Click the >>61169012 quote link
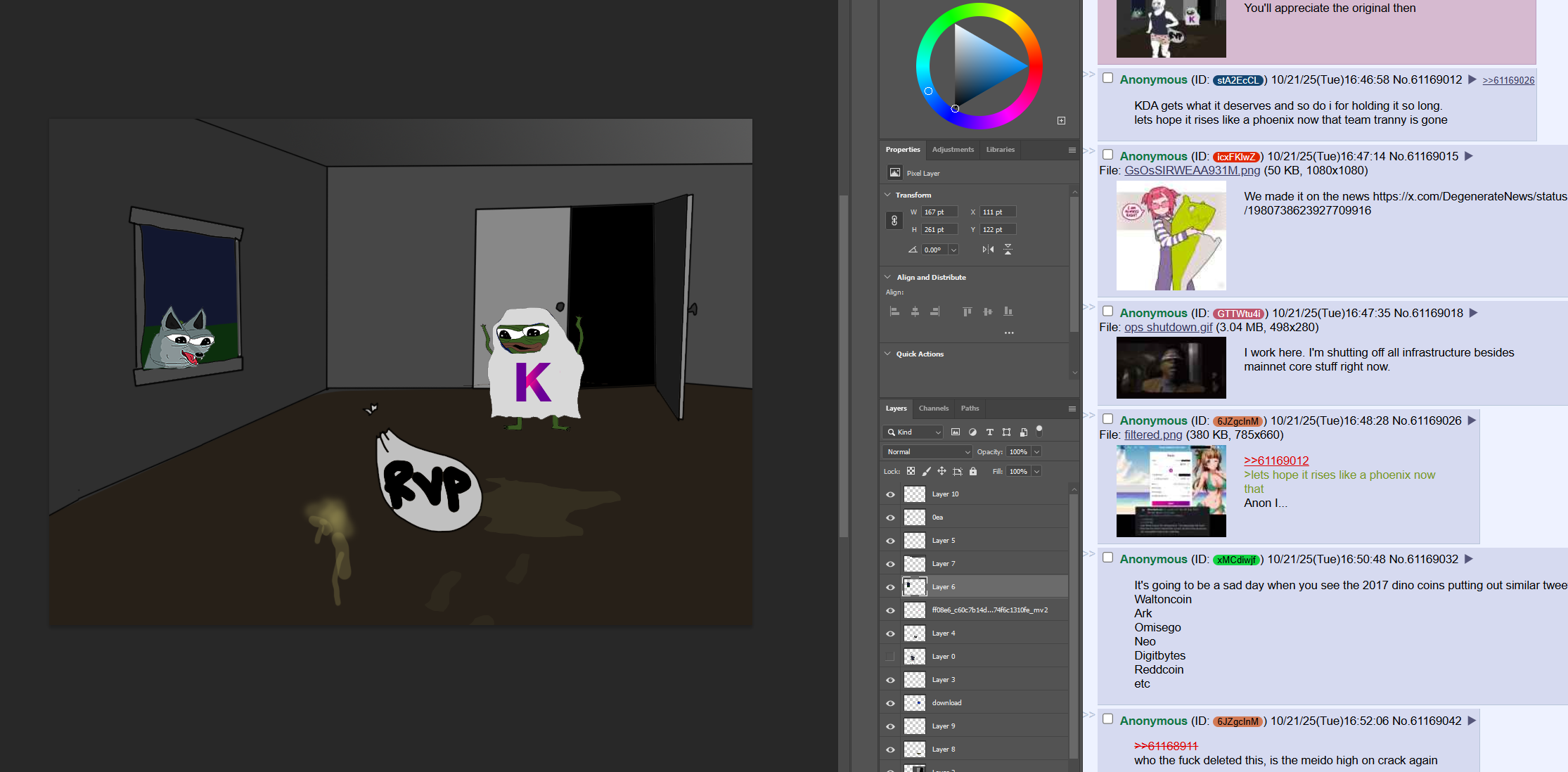This screenshot has width=1568, height=772. click(1276, 461)
